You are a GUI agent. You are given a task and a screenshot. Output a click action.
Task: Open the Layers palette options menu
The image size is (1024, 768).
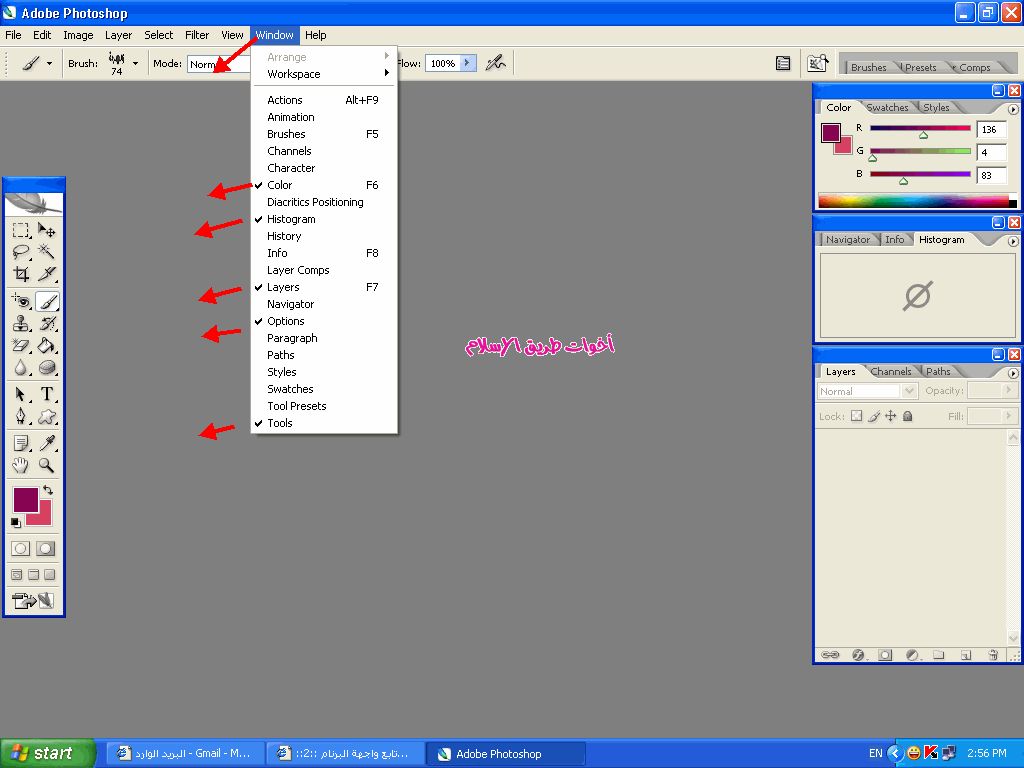(1013, 374)
